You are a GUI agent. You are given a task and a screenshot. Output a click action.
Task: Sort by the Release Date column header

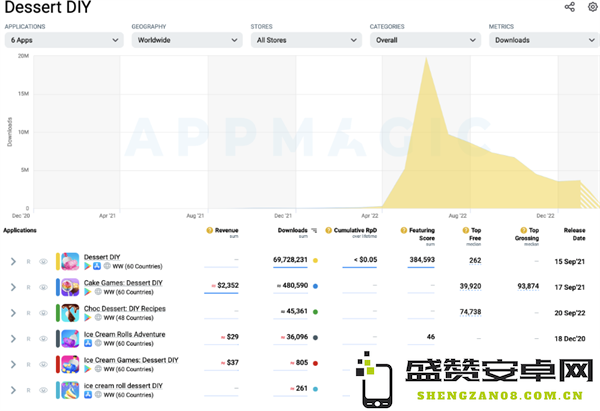pyautogui.click(x=574, y=234)
